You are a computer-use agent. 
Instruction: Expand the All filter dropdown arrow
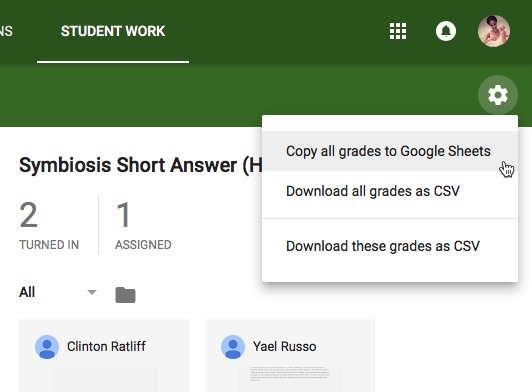tap(92, 292)
